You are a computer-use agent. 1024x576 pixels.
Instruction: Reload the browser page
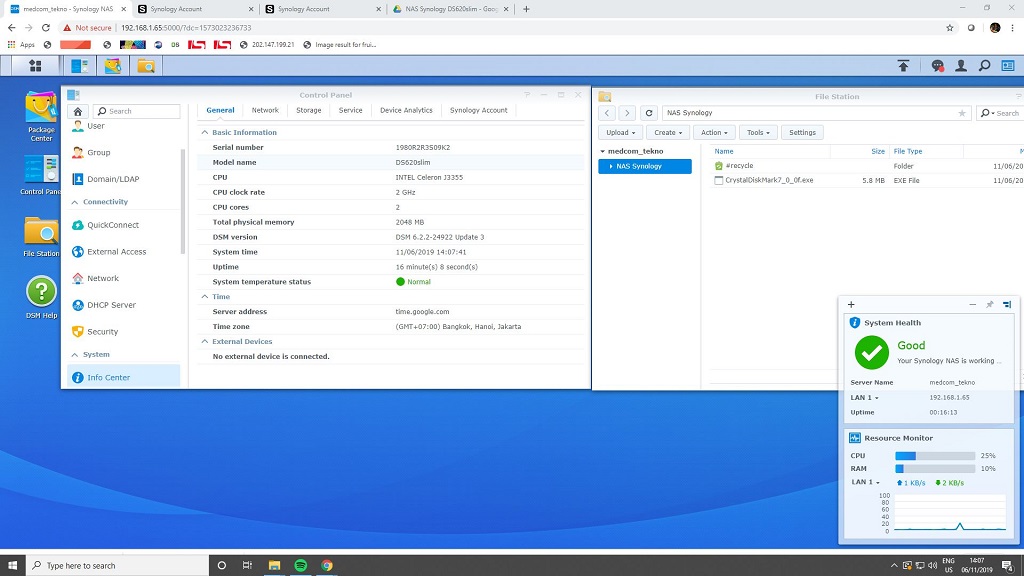(46, 27)
